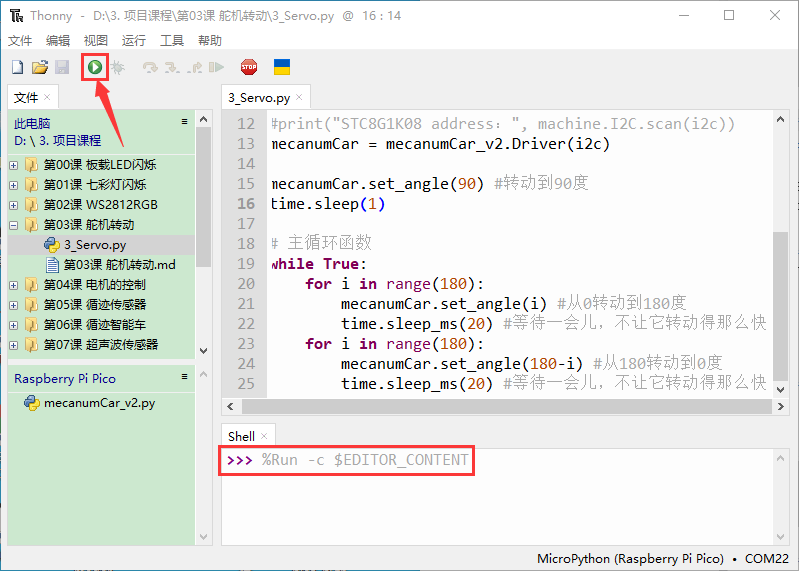Expand the 第00课 板载LED闪烁 folder
Image resolution: width=799 pixels, height=571 pixels.
14,165
